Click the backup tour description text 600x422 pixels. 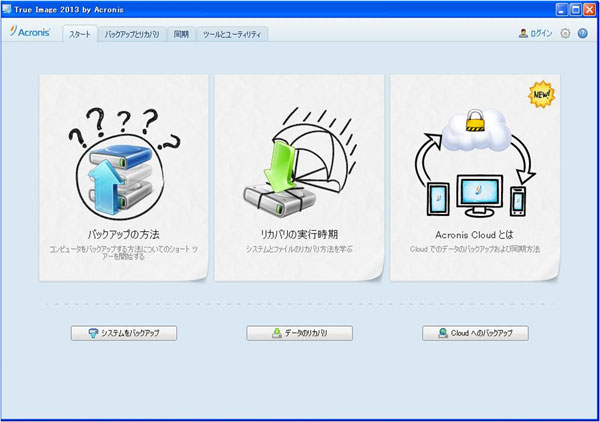[x=124, y=253]
